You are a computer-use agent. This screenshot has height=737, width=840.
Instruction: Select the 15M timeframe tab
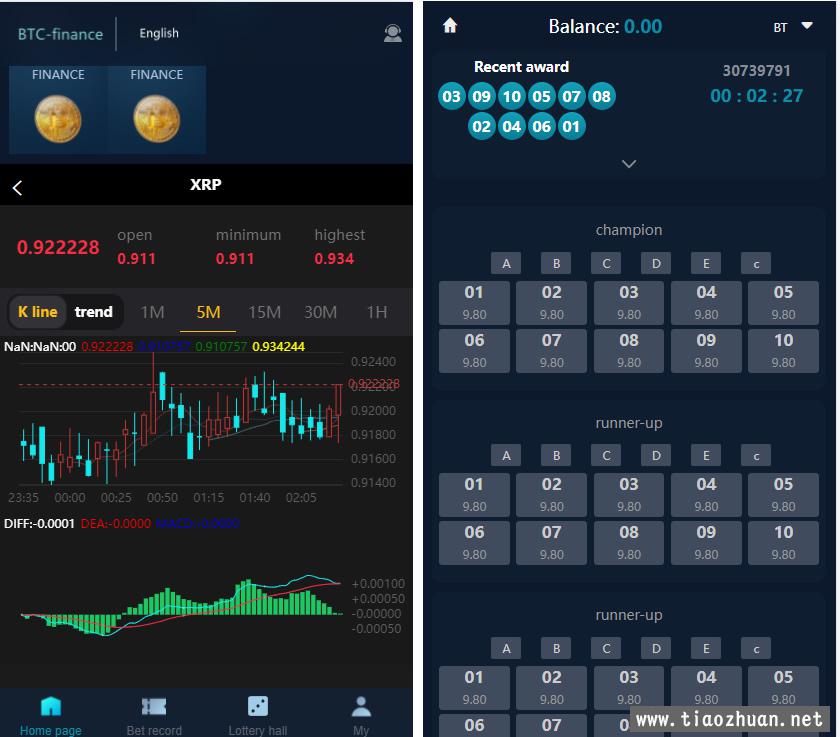[264, 312]
